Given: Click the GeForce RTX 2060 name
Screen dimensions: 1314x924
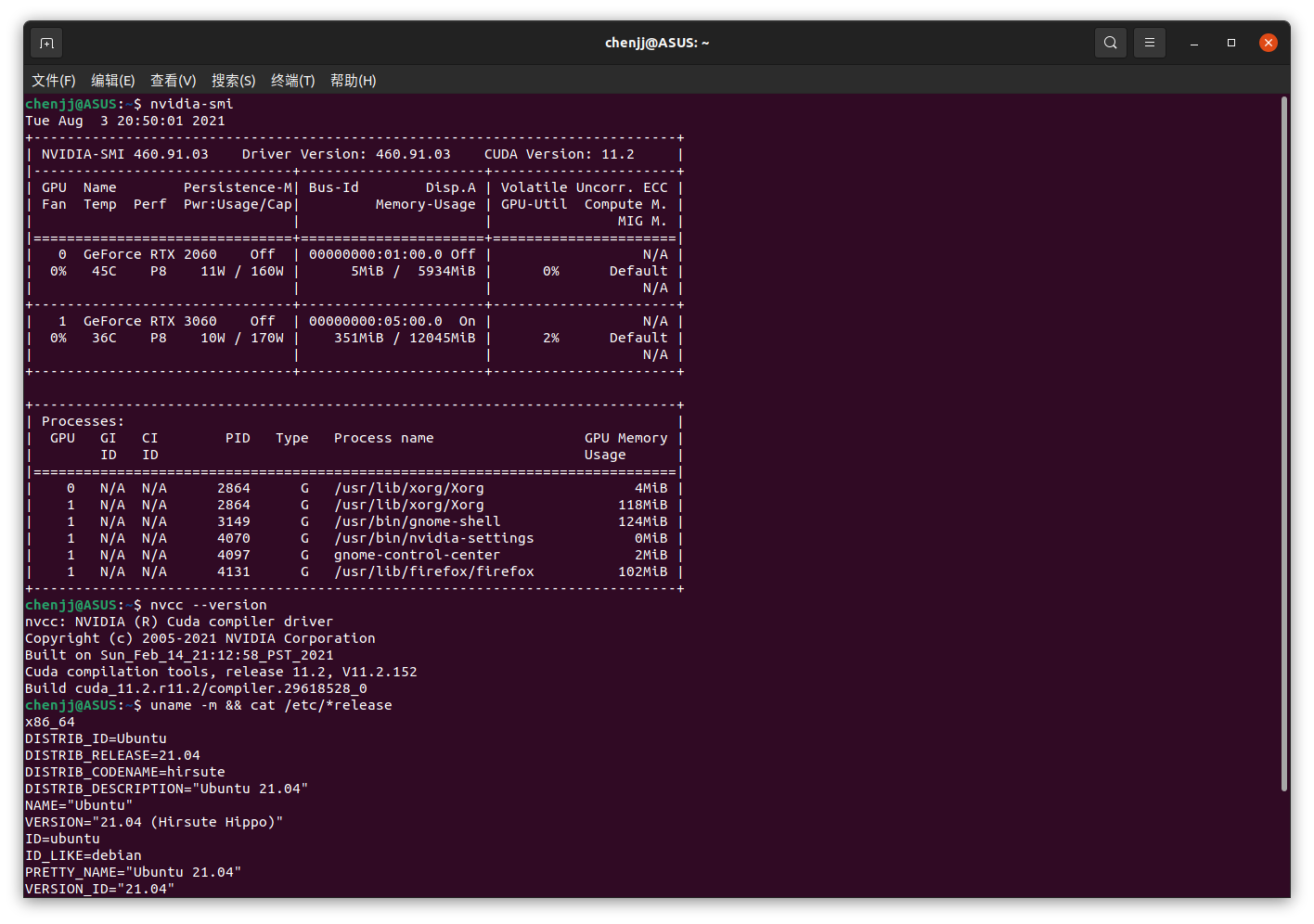Looking at the screenshot, I should pyautogui.click(x=150, y=254).
